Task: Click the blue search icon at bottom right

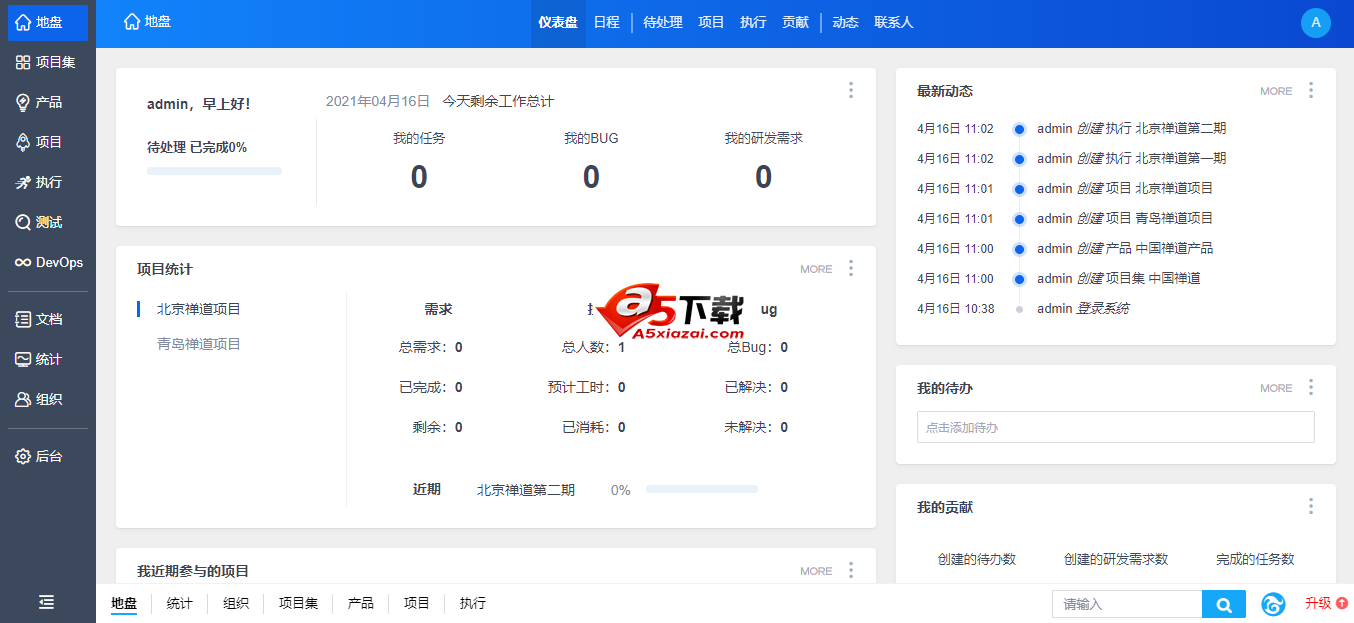Action: point(1224,604)
